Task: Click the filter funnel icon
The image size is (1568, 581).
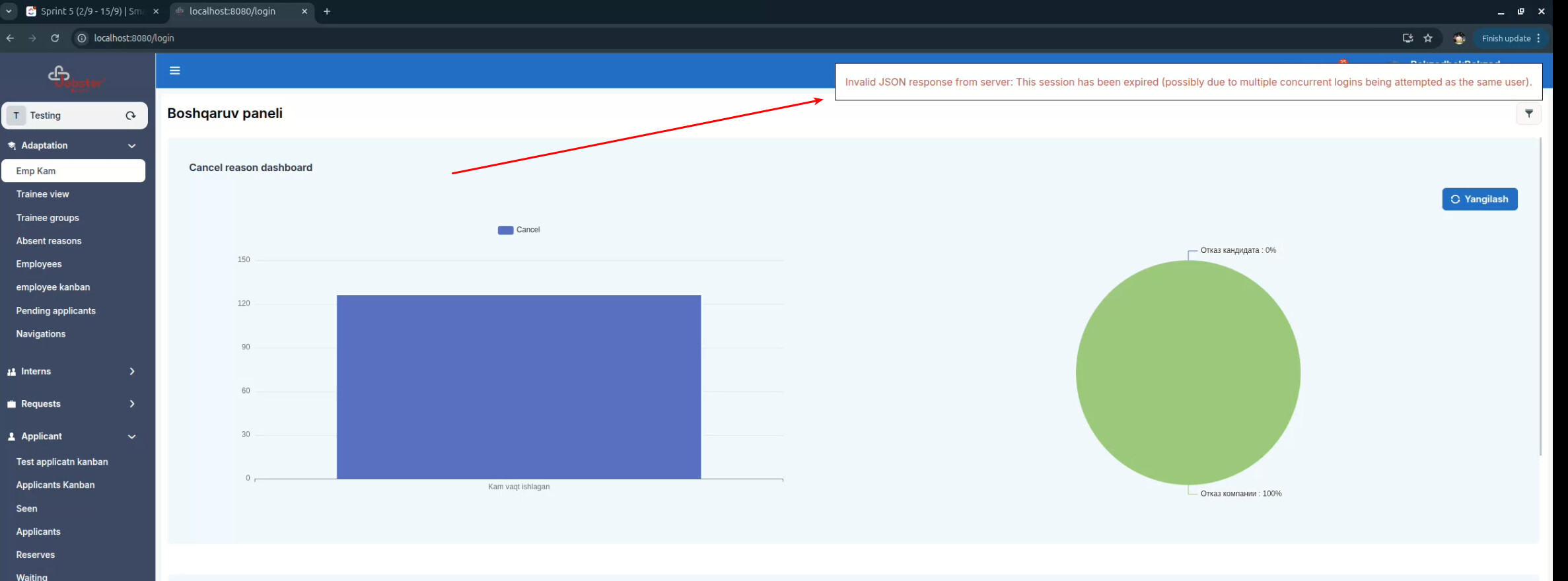Action: click(x=1528, y=114)
